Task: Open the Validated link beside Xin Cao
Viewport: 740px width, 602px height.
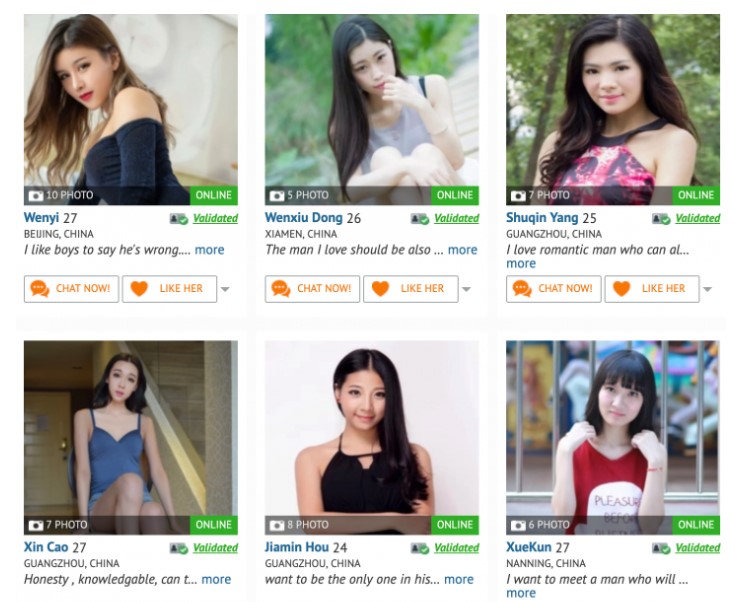Action: [x=215, y=548]
